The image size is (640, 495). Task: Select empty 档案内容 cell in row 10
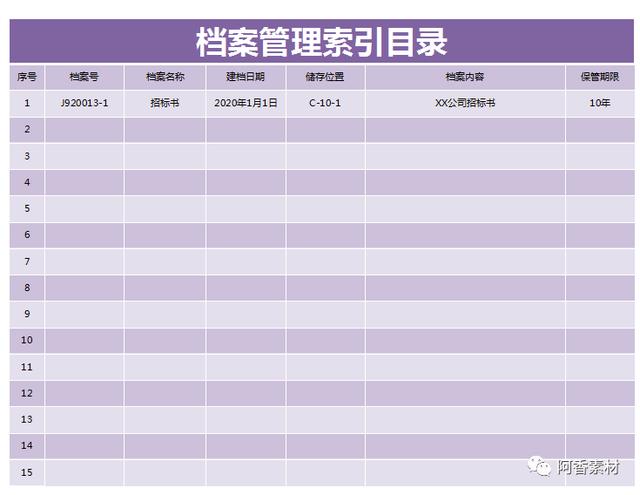point(465,340)
